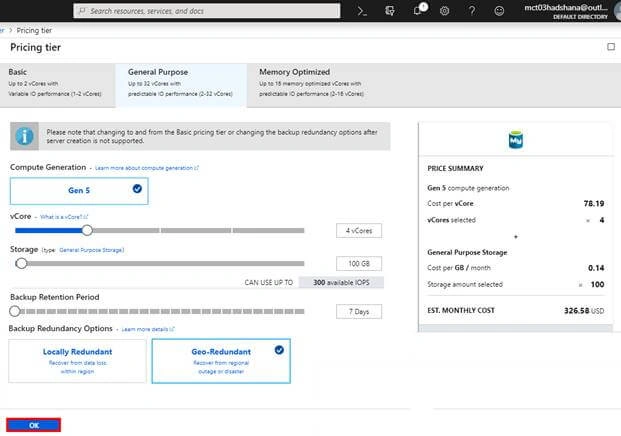Open the feedback smiley icon
This screenshot has width=621, height=436.
(x=499, y=11)
